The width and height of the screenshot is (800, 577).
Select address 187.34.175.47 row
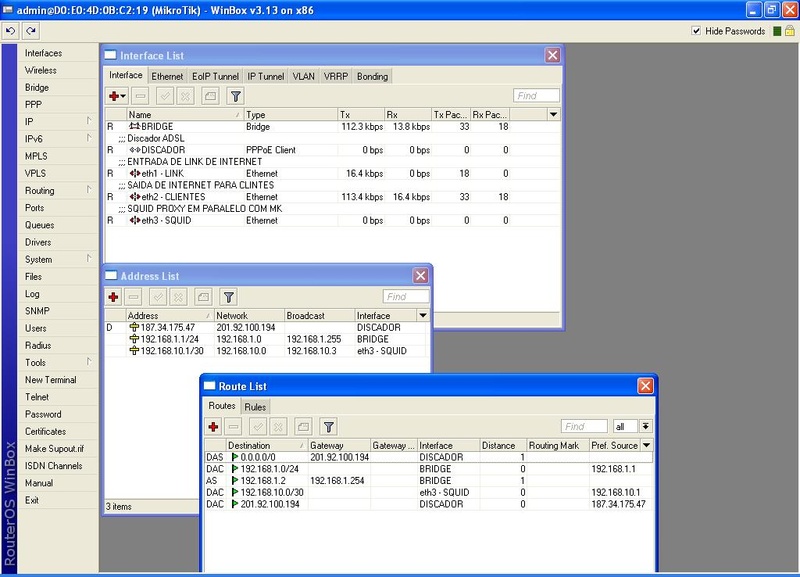(266, 327)
